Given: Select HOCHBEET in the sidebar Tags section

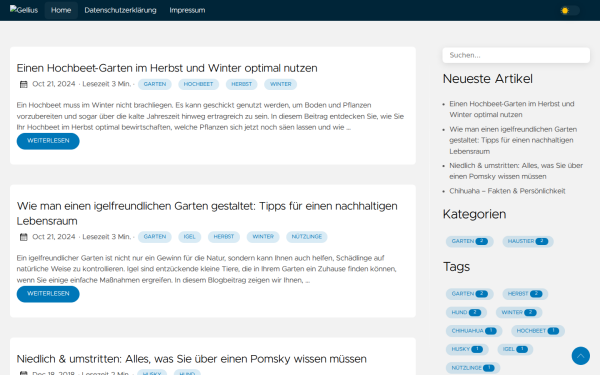Looking at the screenshot, I should (538, 331).
